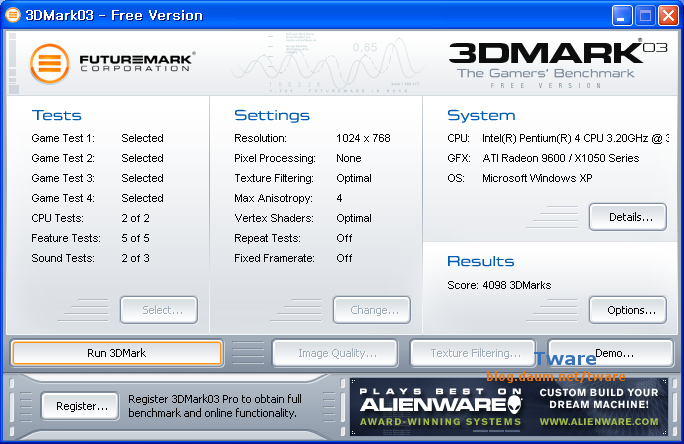Click the System section heading

tap(481, 115)
